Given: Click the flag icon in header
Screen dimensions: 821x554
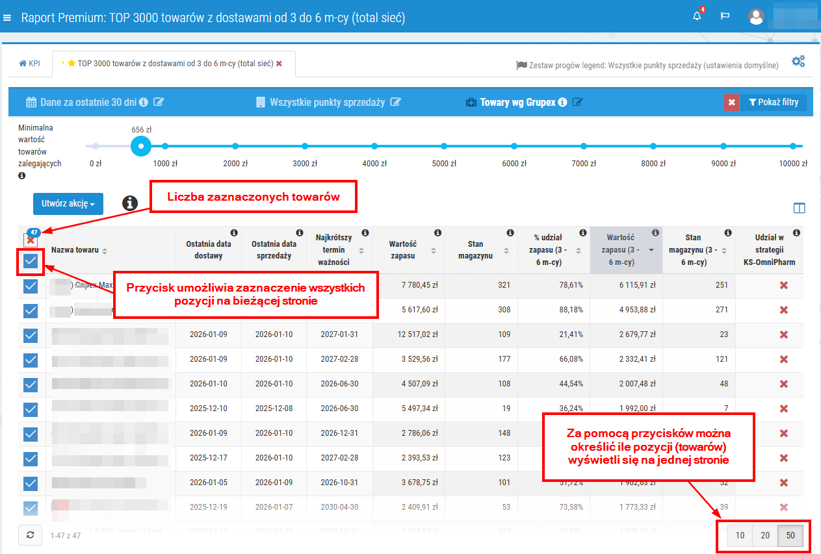Looking at the screenshot, I should click(x=725, y=17).
